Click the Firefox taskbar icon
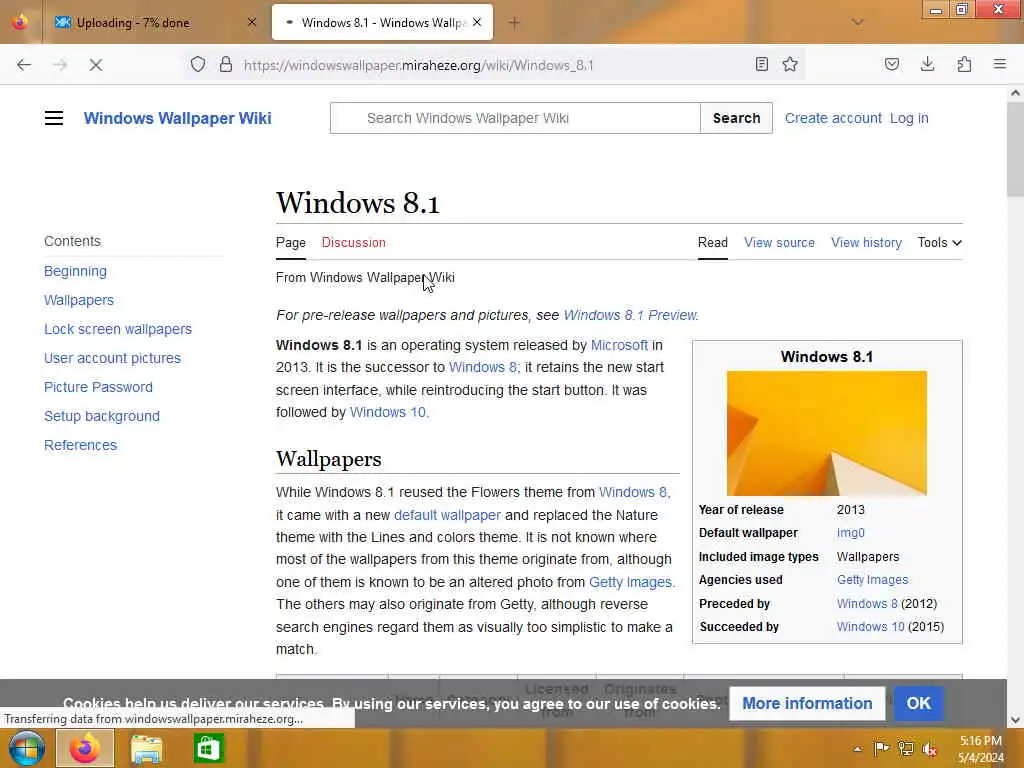Viewport: 1024px width, 768px height. 85,748
